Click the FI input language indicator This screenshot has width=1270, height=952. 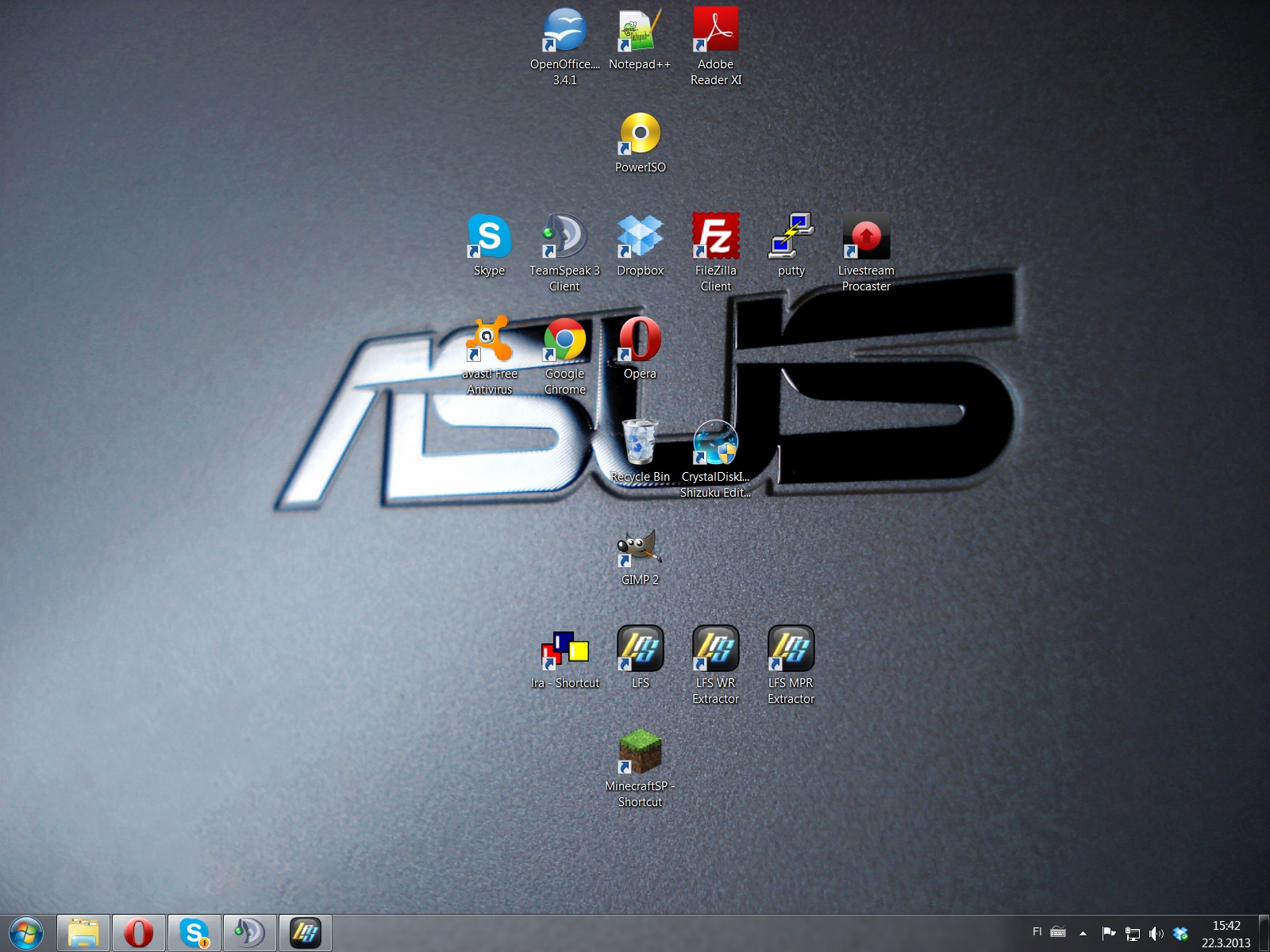point(1037,931)
